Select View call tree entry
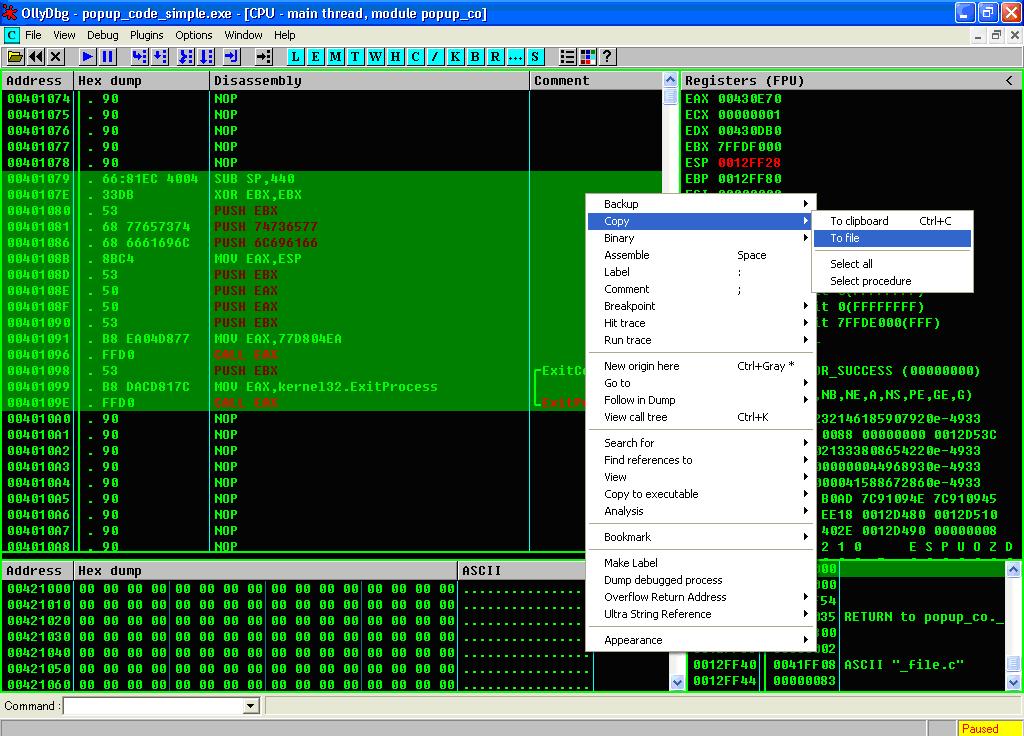 (x=700, y=417)
